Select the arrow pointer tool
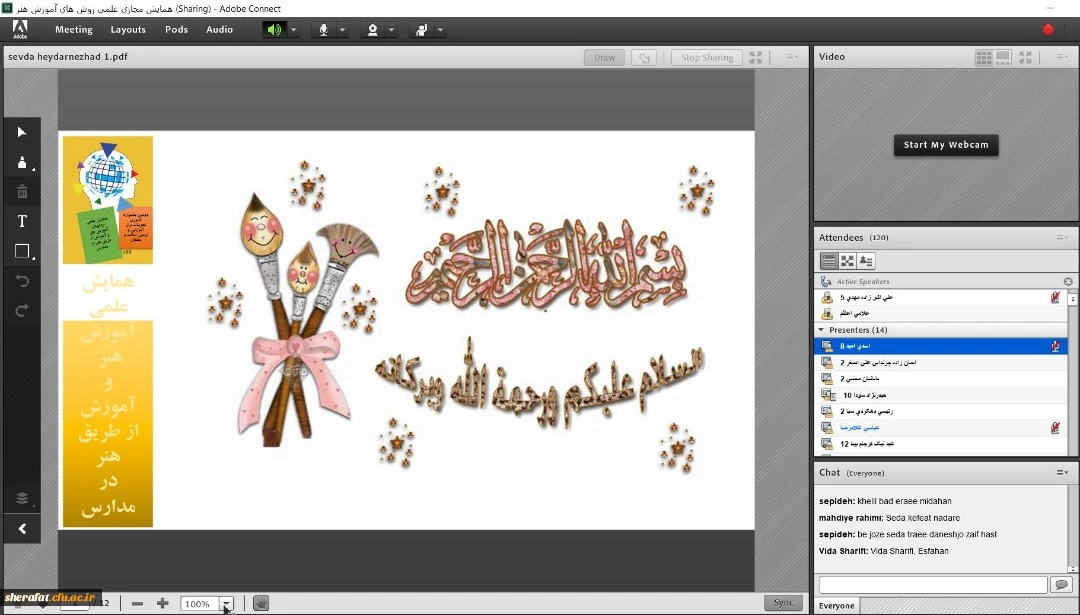Screen dimensions: 1080x615 (x=22, y=132)
